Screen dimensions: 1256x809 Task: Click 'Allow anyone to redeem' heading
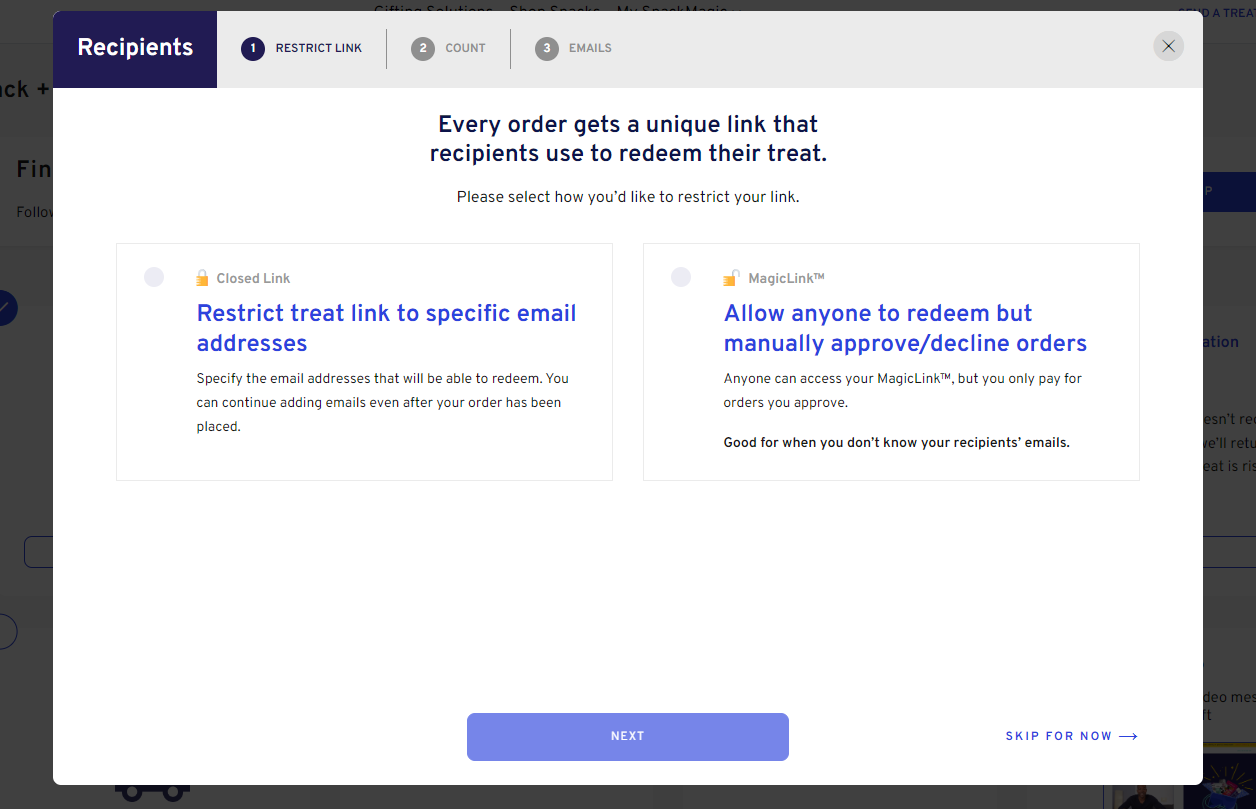pos(905,328)
